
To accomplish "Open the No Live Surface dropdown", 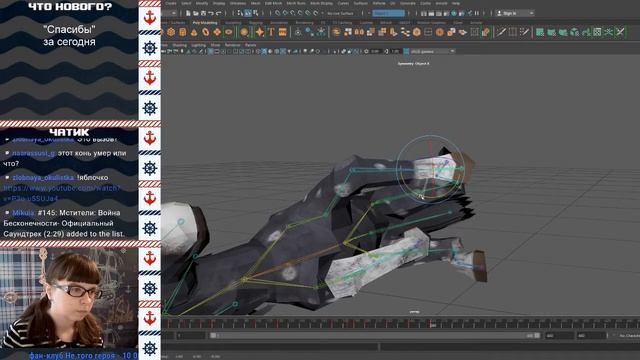I will pyautogui.click(x=341, y=13).
